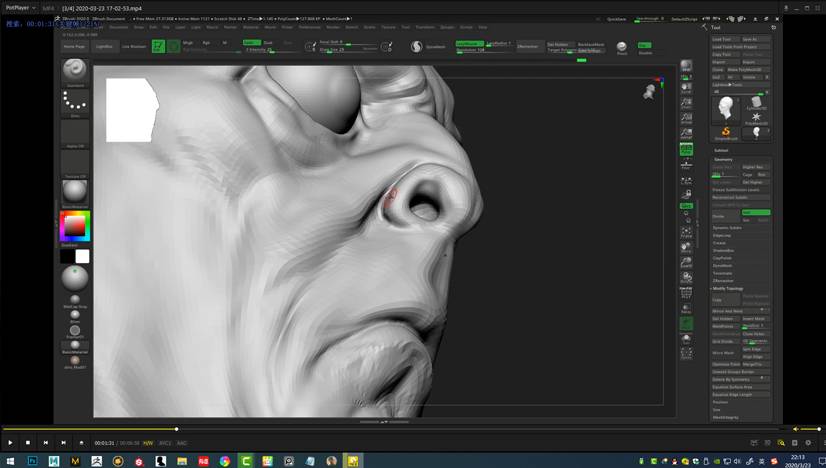
Task: Click the Frame mesh icon
Action: pos(686,232)
